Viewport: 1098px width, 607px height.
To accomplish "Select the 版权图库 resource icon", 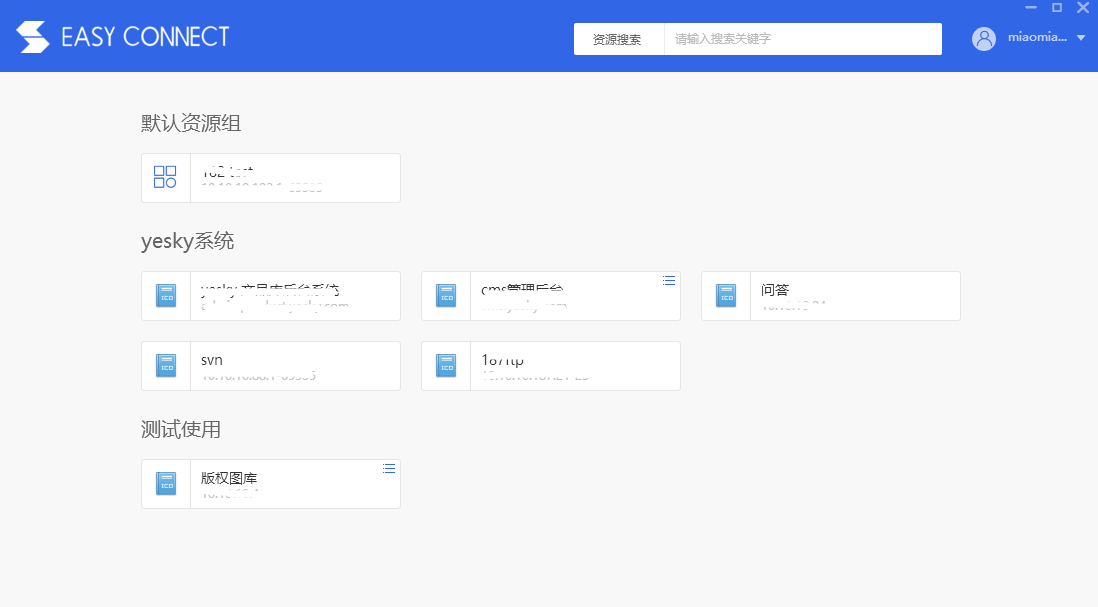I will tap(165, 483).
